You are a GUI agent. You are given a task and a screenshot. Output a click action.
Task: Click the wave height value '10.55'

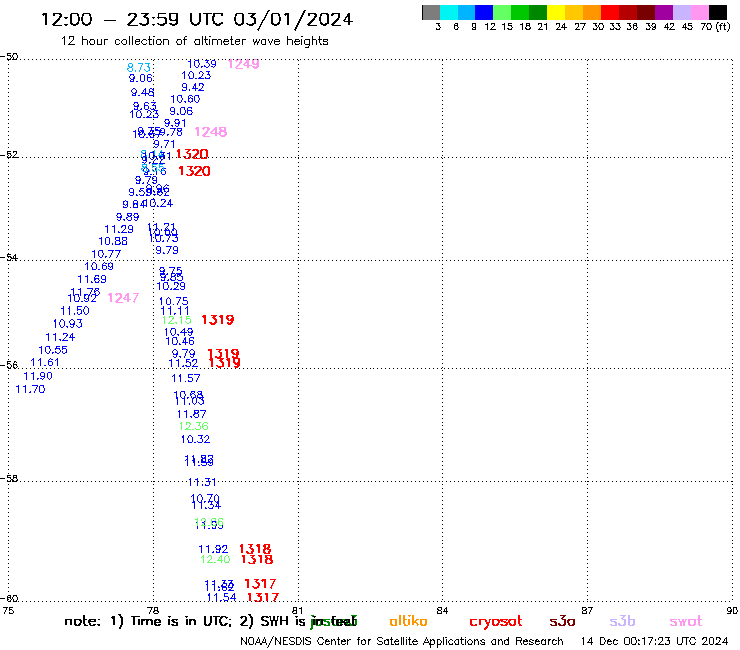tap(53, 350)
